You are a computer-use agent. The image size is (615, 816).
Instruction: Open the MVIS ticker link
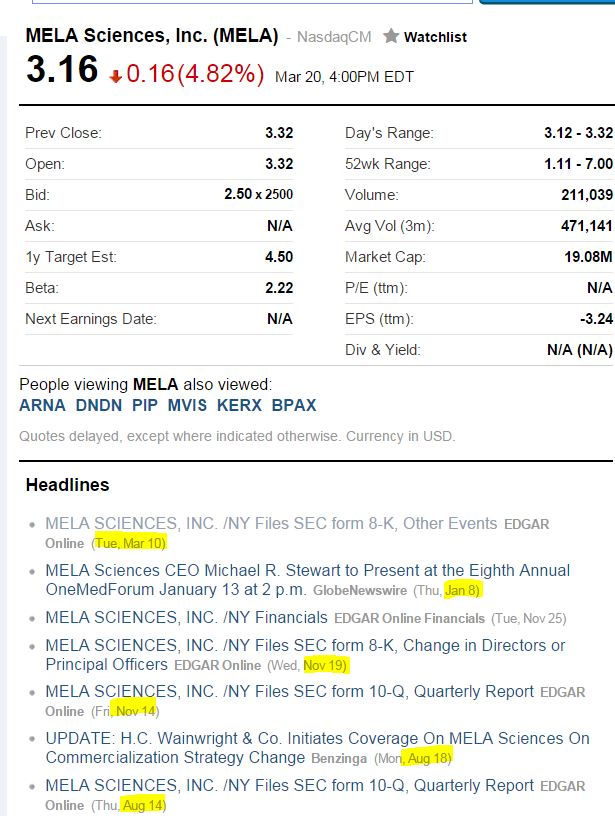click(188, 405)
